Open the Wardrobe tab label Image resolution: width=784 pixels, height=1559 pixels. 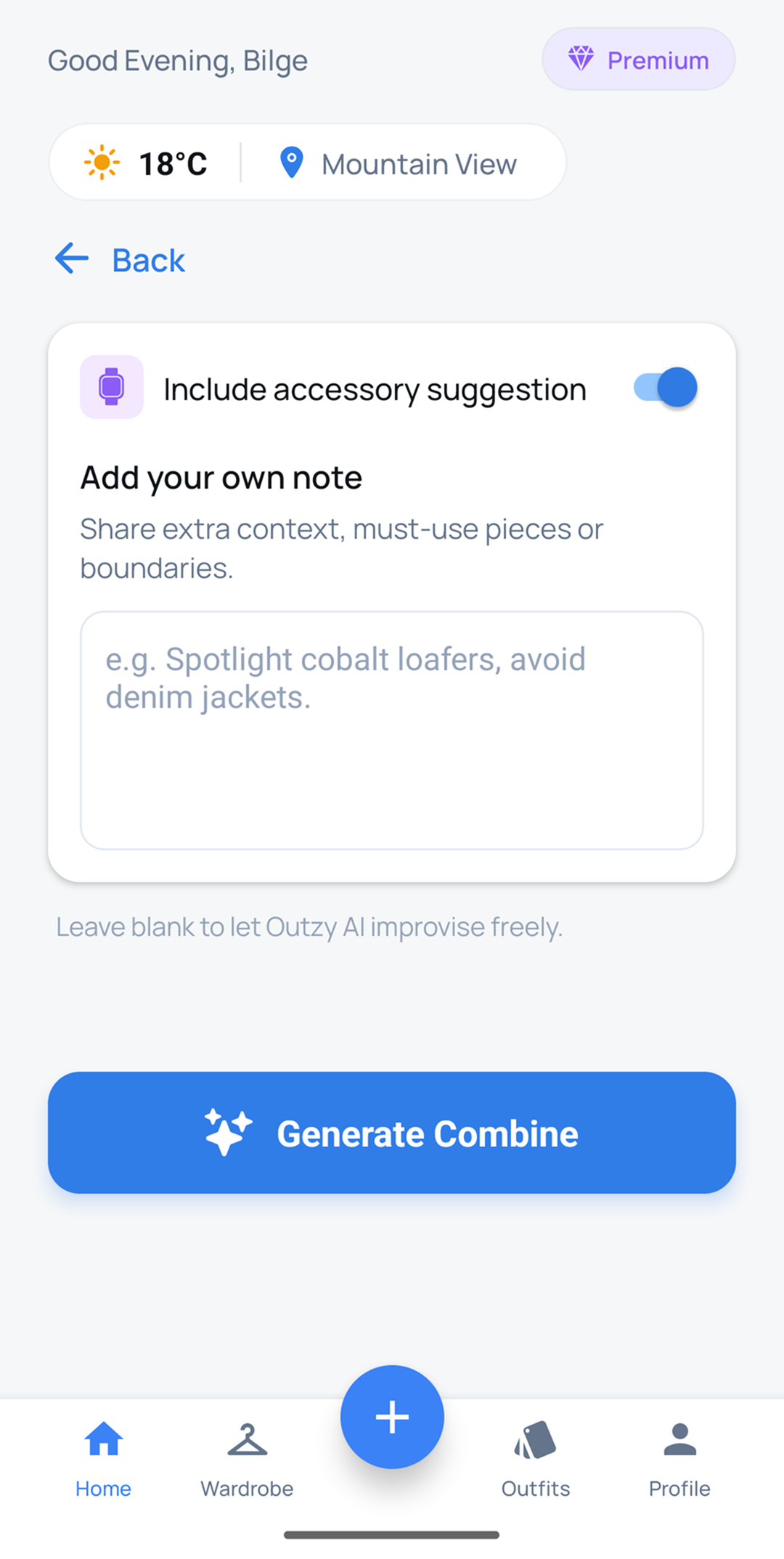248,1489
